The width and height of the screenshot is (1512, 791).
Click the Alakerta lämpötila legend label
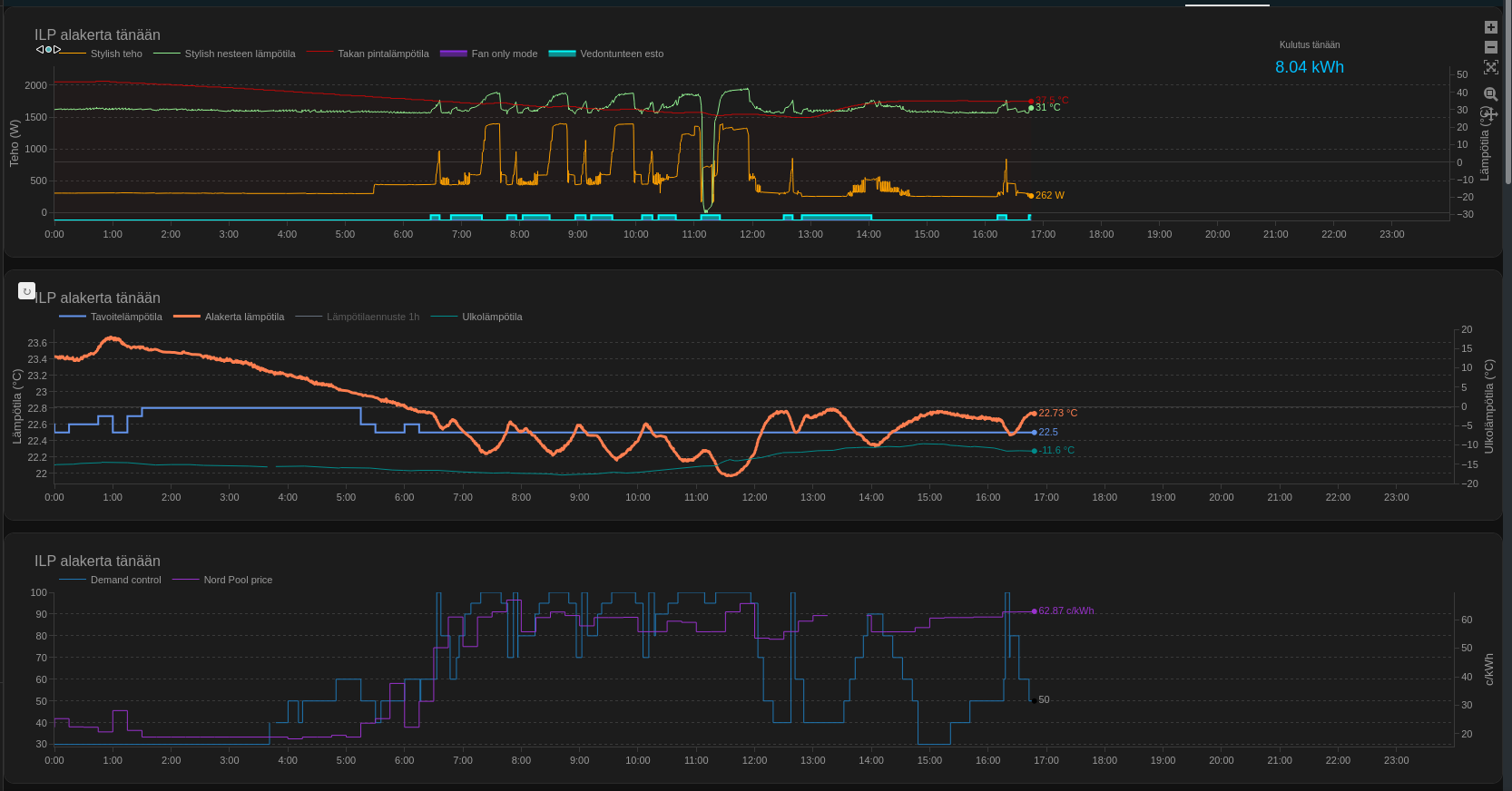(x=244, y=317)
